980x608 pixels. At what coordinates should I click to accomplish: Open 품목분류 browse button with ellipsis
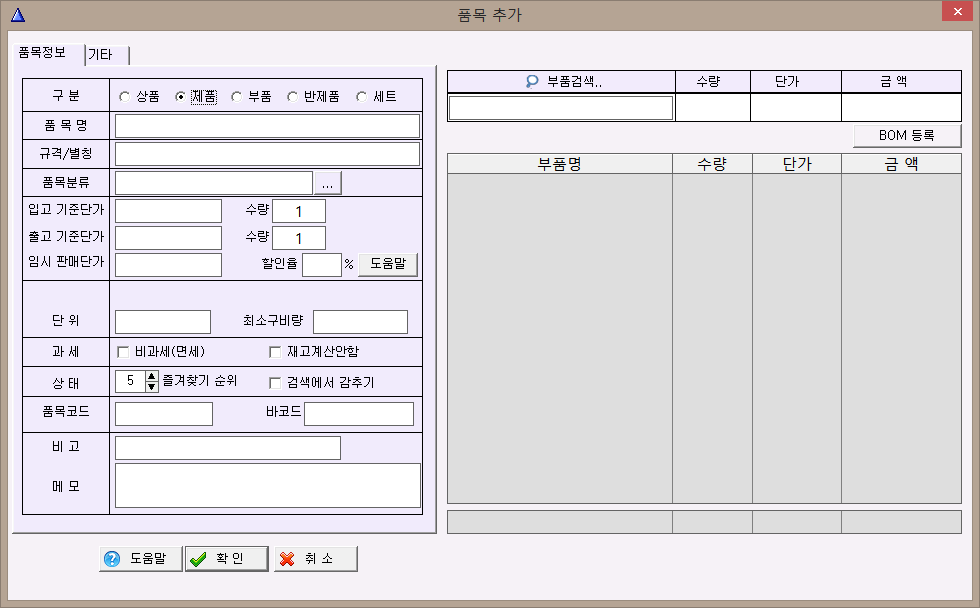(328, 183)
